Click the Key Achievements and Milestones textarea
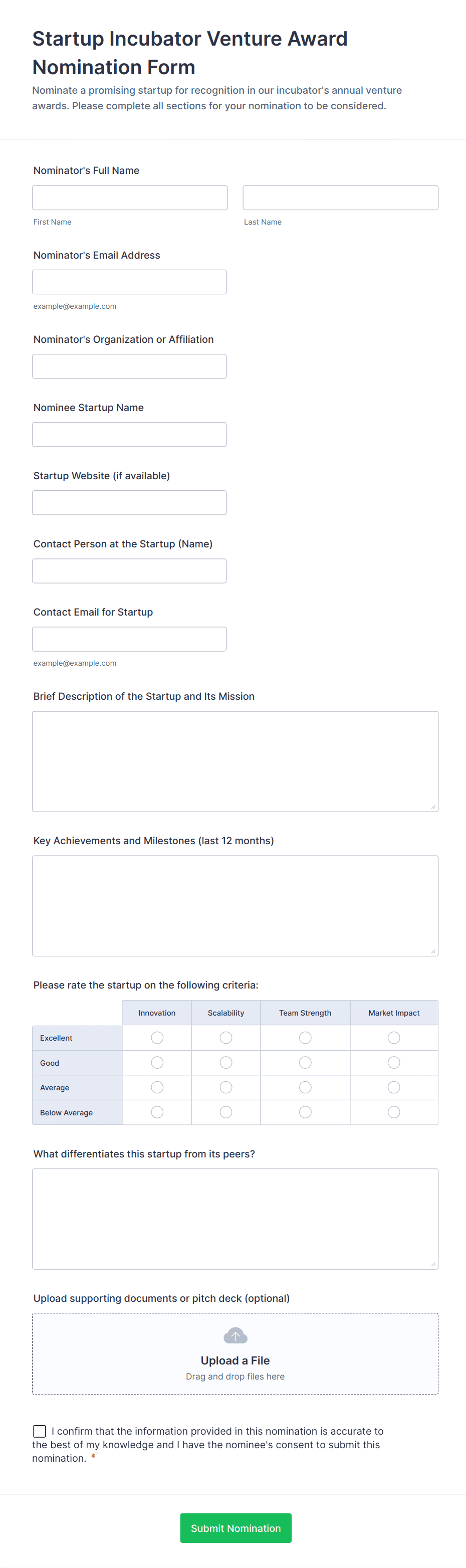 236,906
